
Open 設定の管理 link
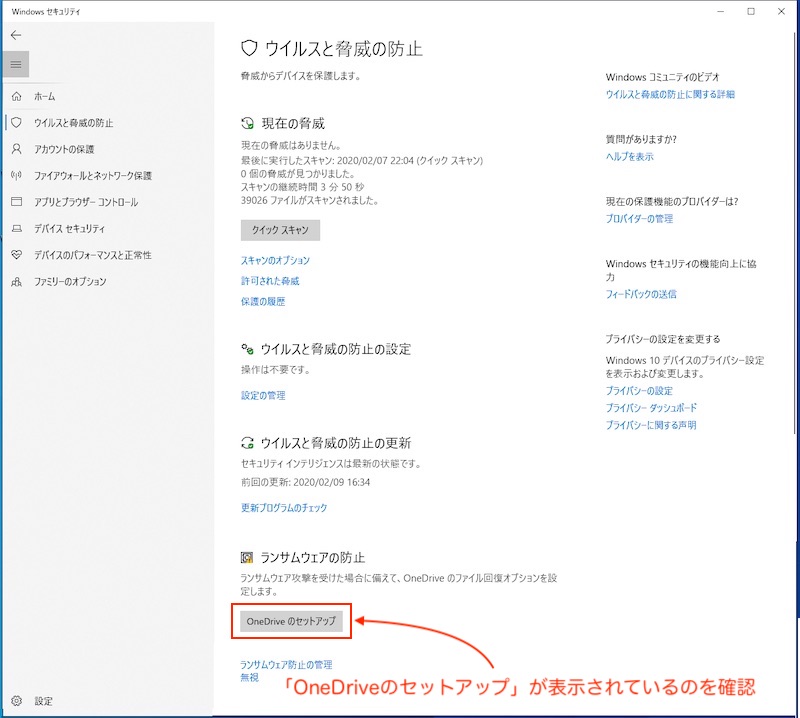[x=263, y=395]
